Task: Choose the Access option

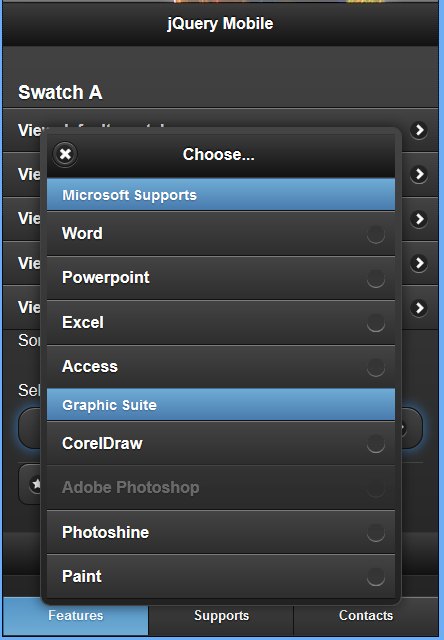Action: 221,367
